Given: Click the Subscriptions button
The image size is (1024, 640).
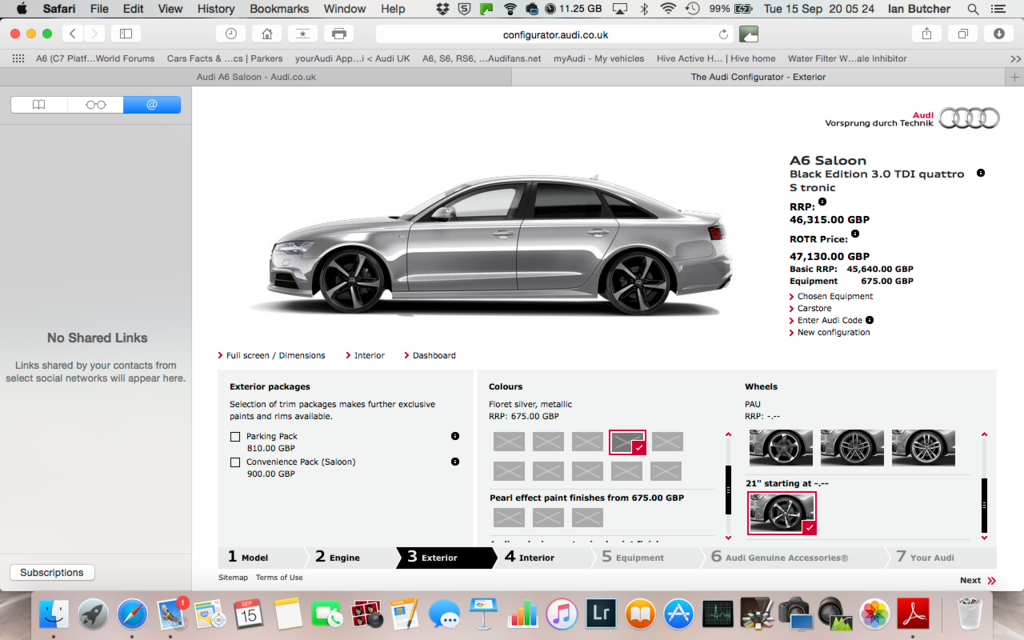Looking at the screenshot, I should click(52, 572).
